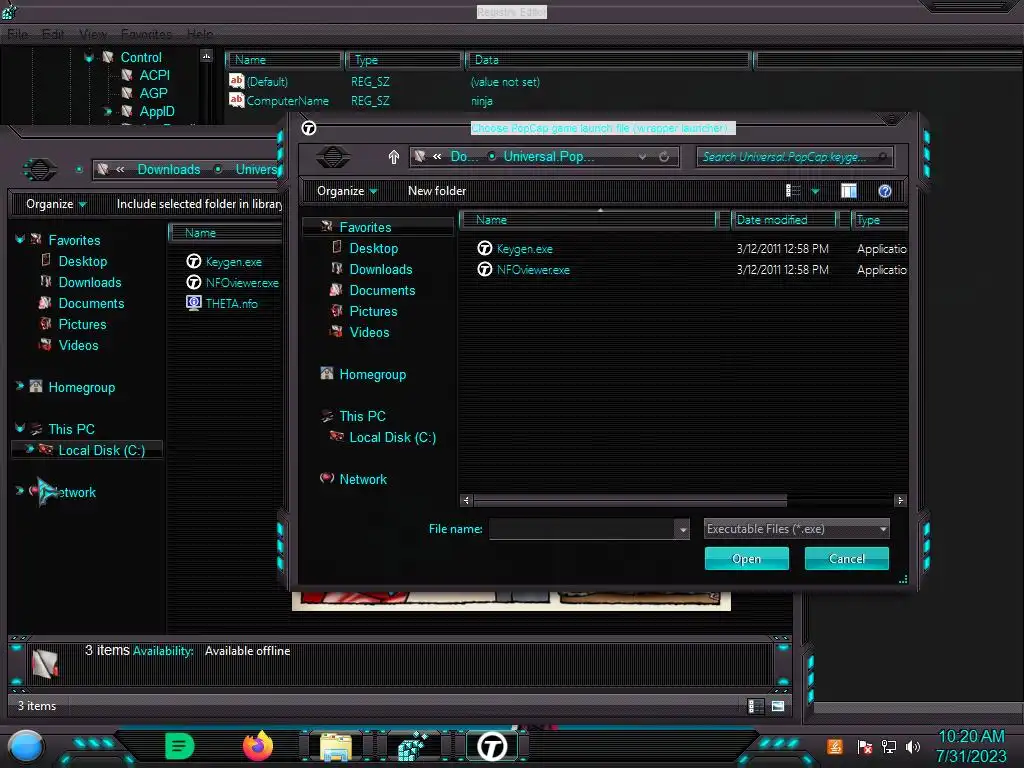Open Help menu in Registry Editor
1024x768 pixels.
[x=200, y=34]
